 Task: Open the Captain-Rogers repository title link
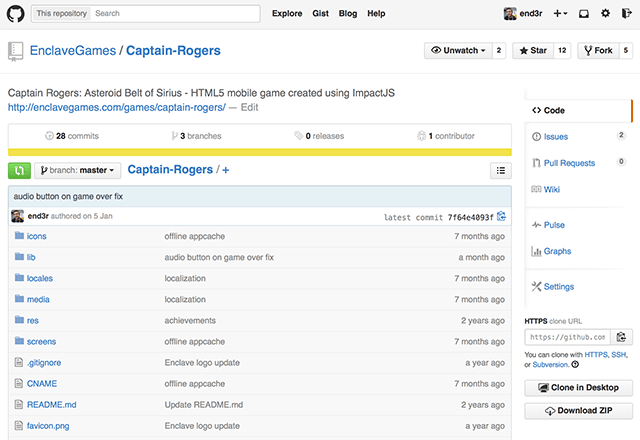[x=173, y=51]
